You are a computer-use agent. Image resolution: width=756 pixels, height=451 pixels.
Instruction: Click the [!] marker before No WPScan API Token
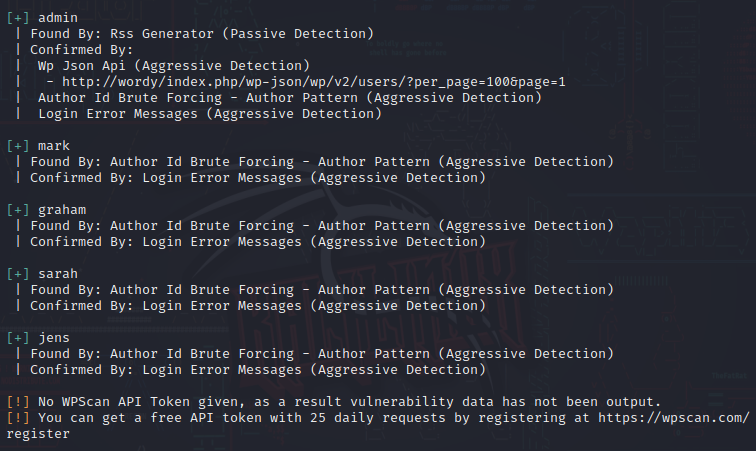click(x=18, y=402)
